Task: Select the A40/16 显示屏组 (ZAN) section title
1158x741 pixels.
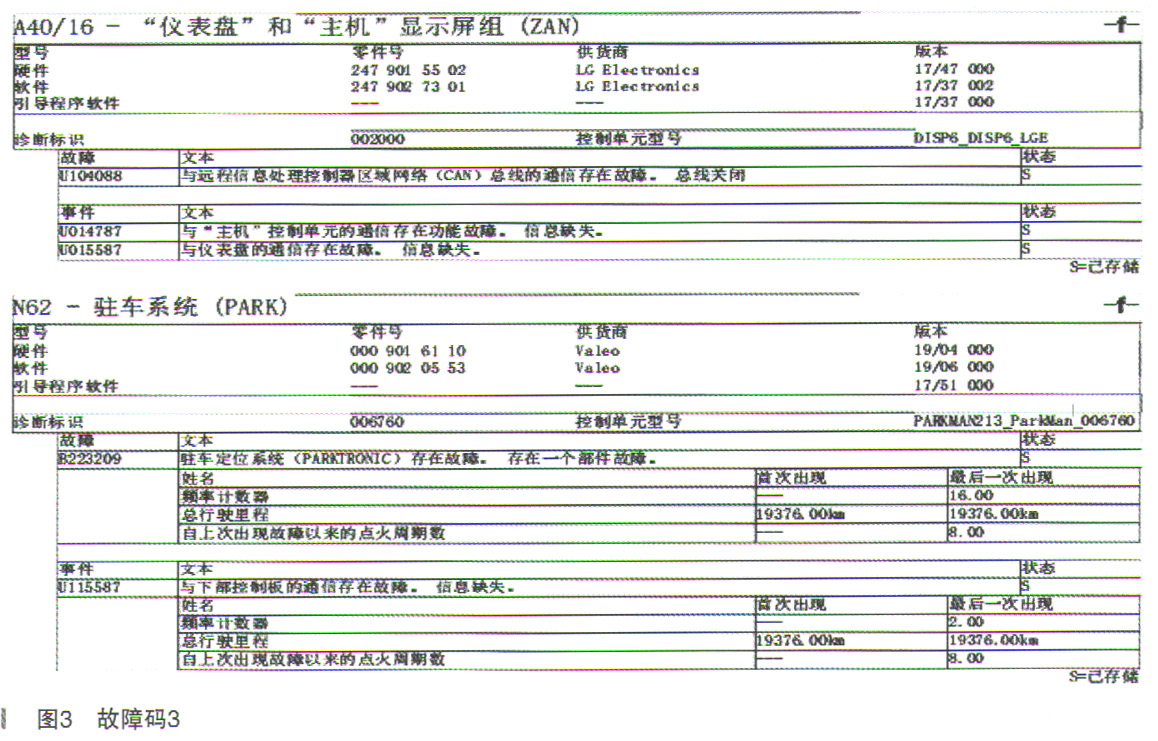Action: click(297, 27)
